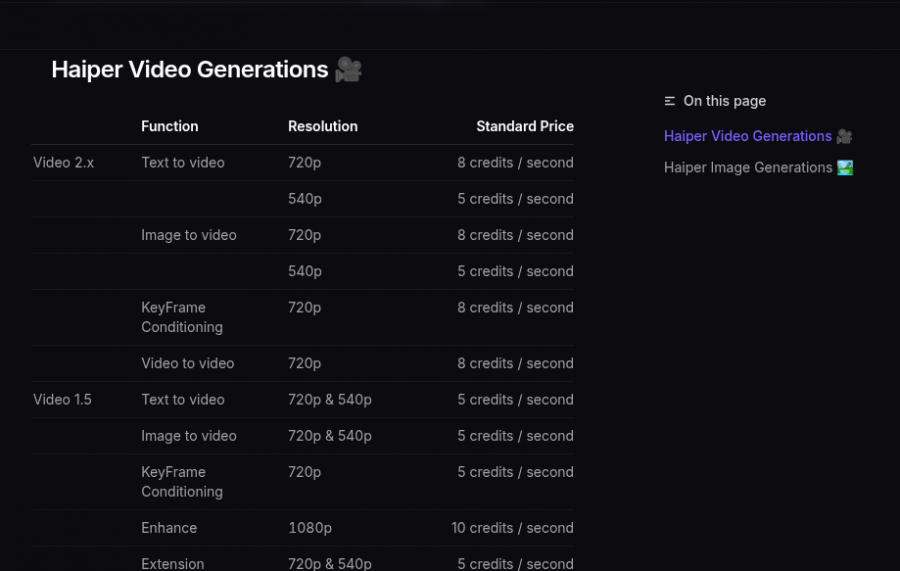Click the 1080p resolution cell
The width and height of the screenshot is (900, 571).
tap(310, 528)
